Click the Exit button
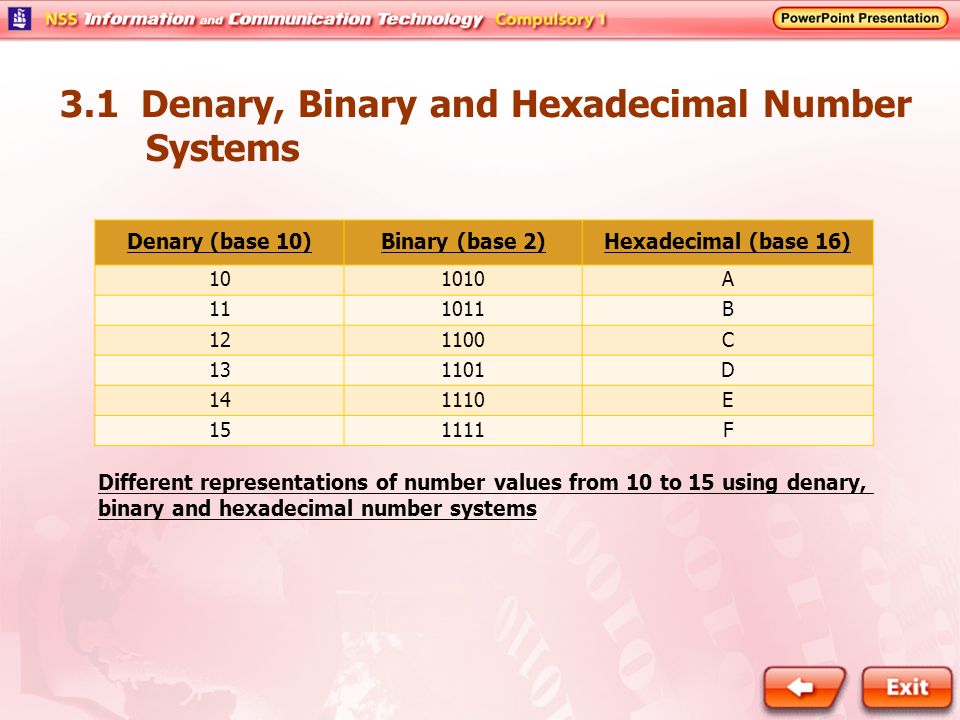The width and height of the screenshot is (960, 720). (x=907, y=688)
